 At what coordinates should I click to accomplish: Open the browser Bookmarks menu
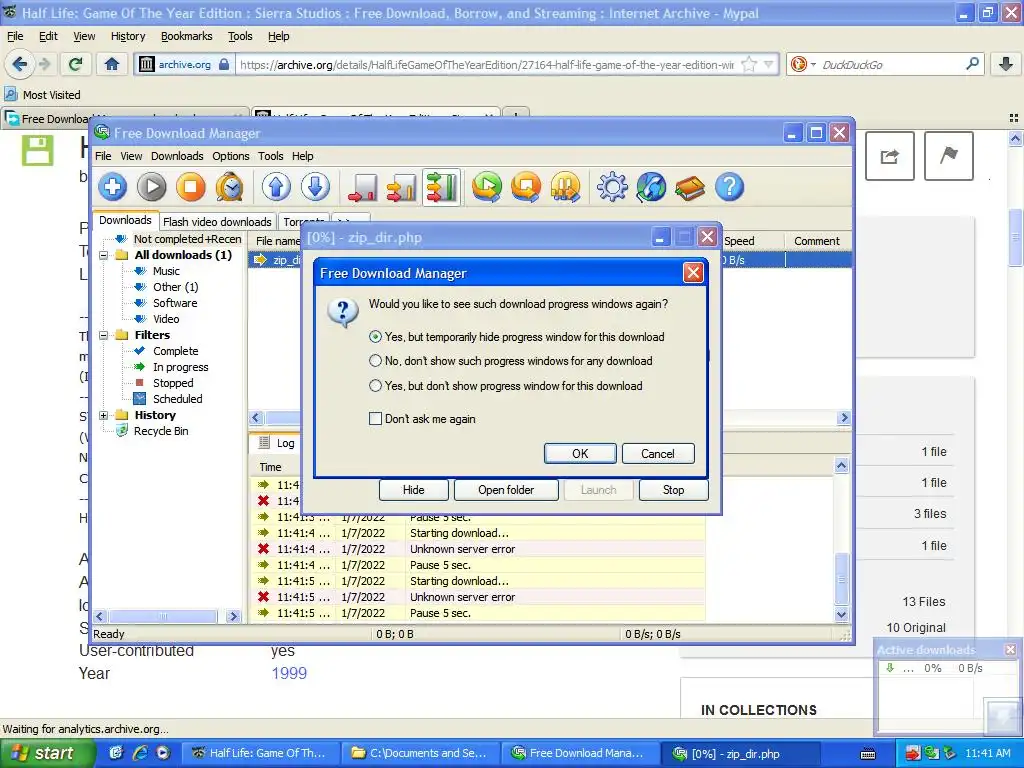[187, 37]
